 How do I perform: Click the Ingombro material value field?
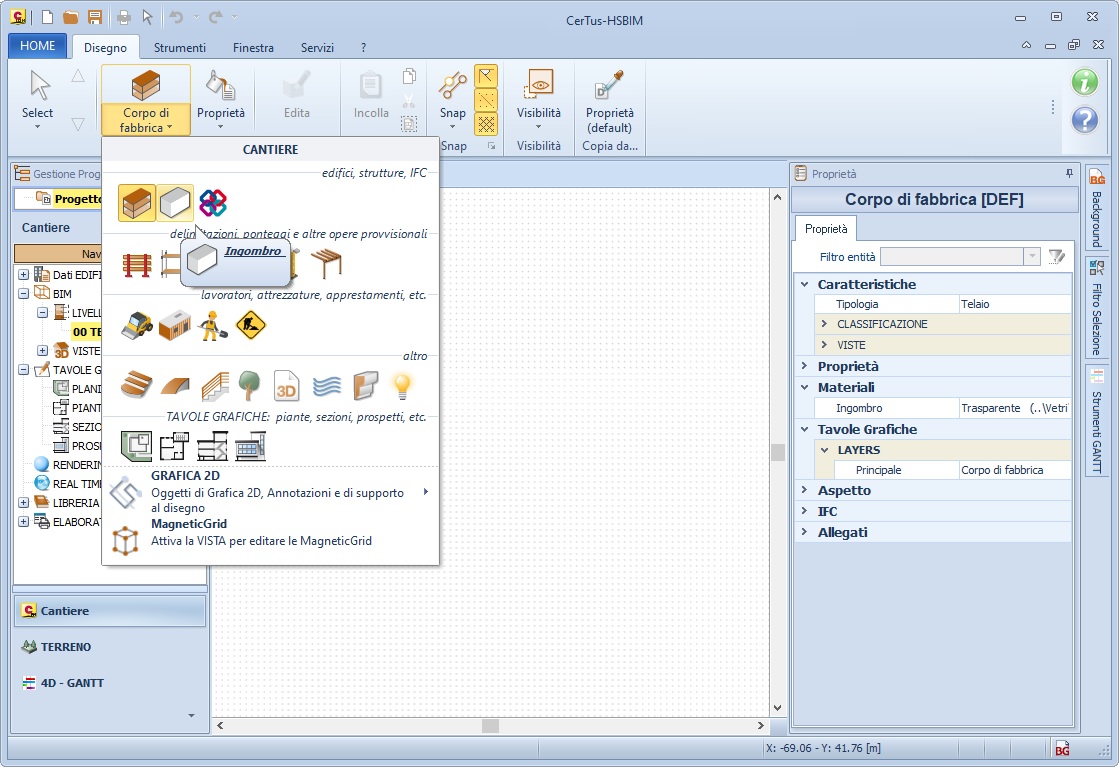coord(1014,408)
